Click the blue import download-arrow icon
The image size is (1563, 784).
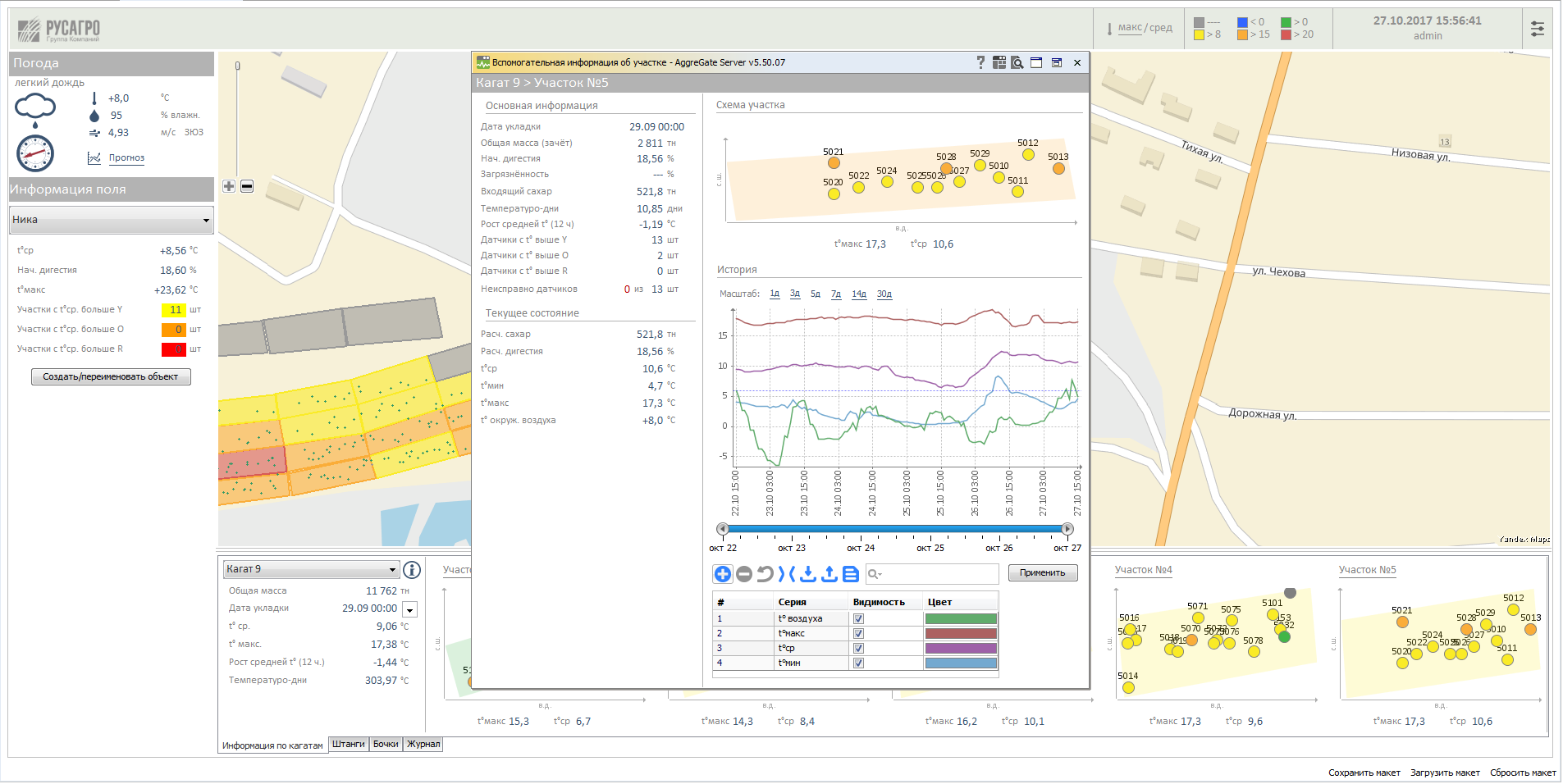[808, 574]
